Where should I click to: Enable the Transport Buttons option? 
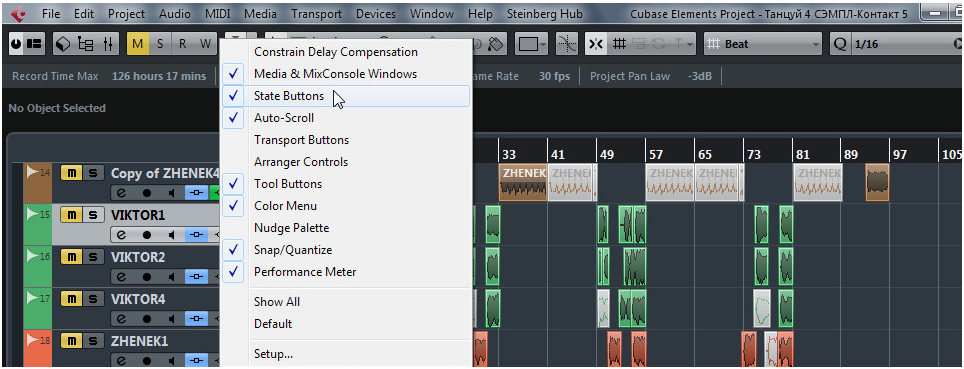click(x=347, y=140)
